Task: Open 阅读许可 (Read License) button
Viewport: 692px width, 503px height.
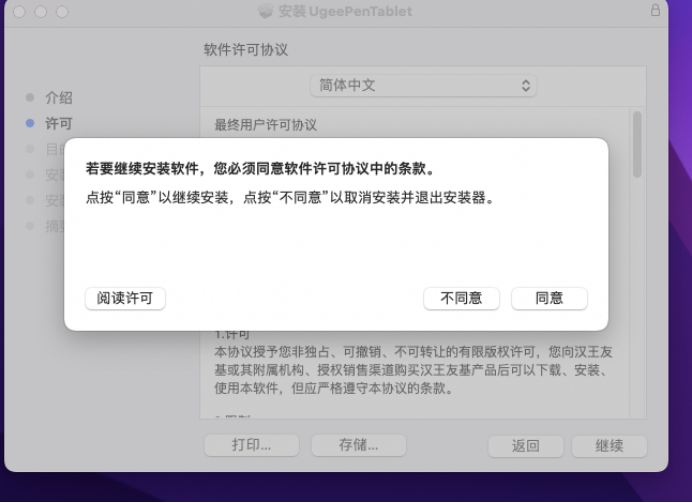Action: pos(125,298)
